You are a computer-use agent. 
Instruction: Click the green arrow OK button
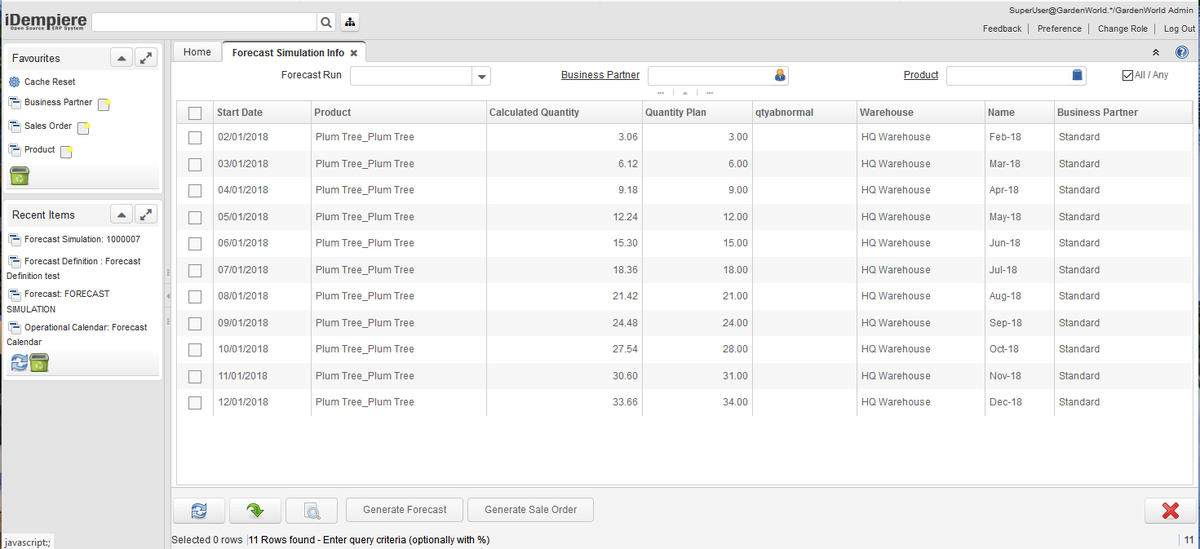tap(255, 510)
